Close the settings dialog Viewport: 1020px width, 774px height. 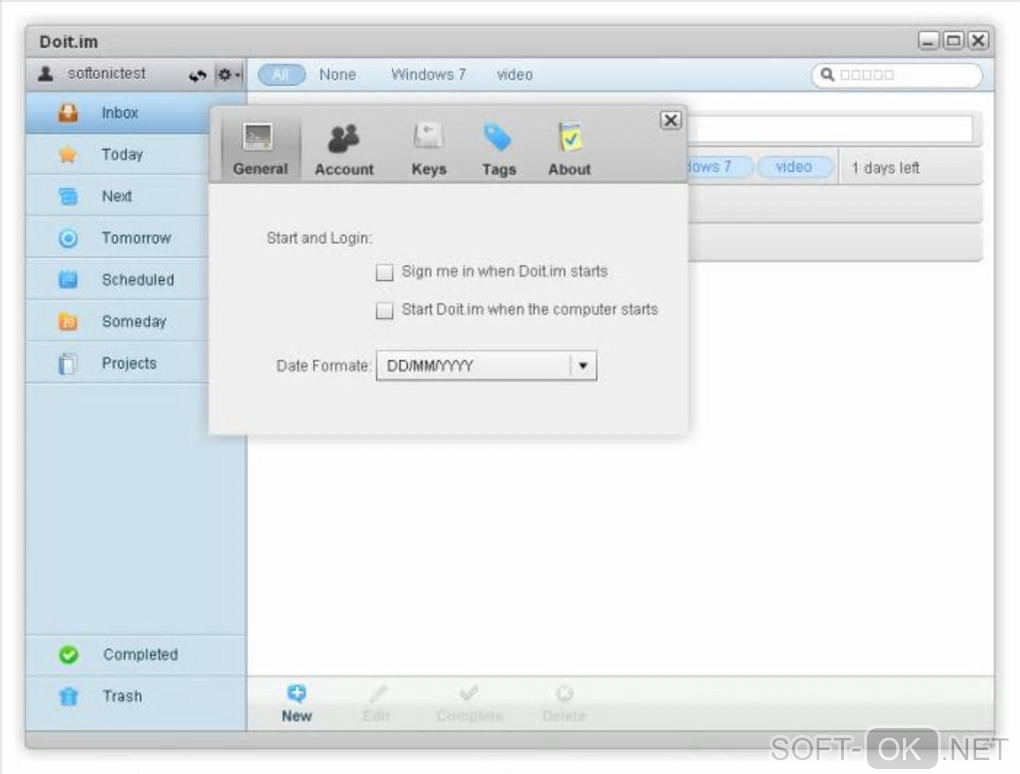(x=671, y=120)
